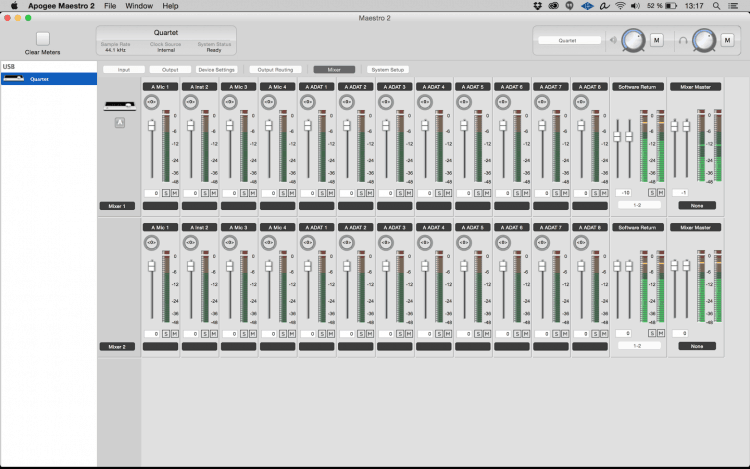Mute the A ADAT 1 channel in Mixer 1
Image resolution: width=750 pixels, height=469 pixels.
(331, 193)
